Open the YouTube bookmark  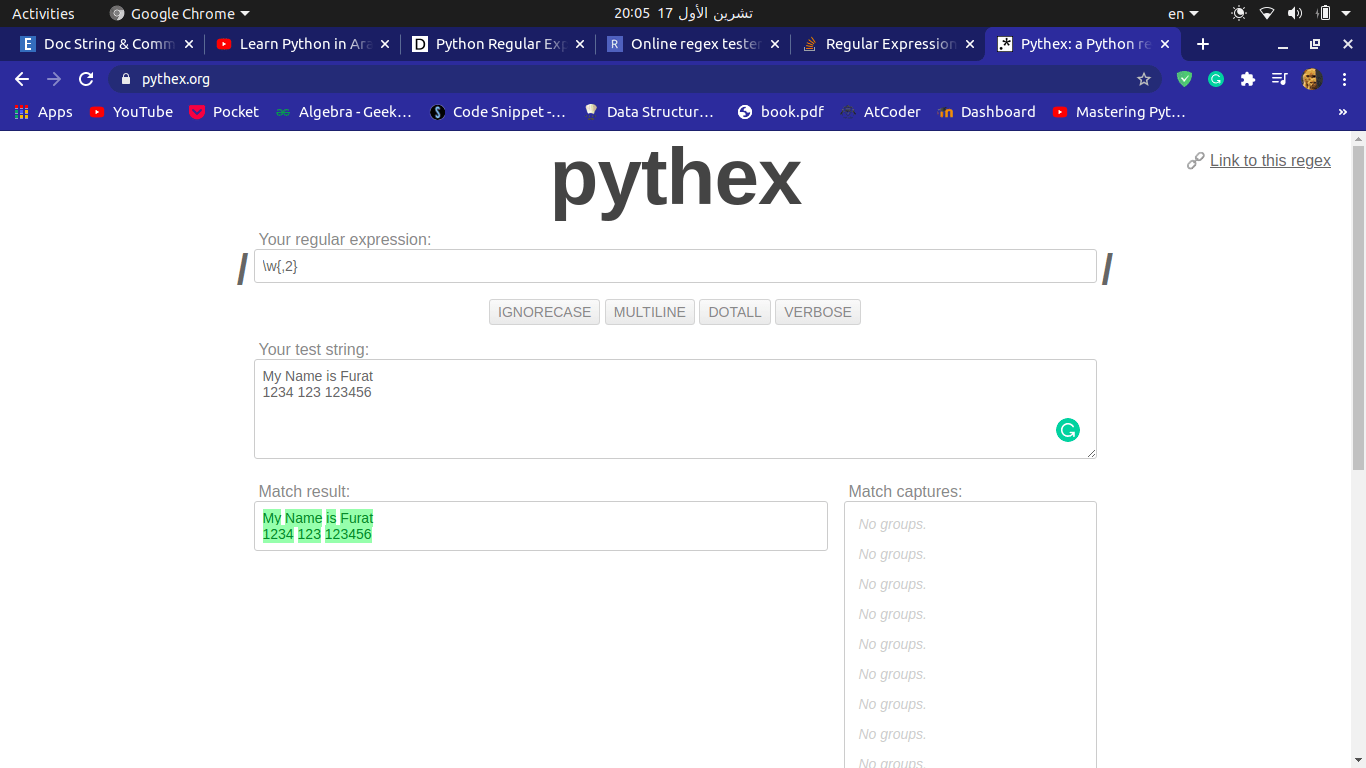[x=131, y=112]
